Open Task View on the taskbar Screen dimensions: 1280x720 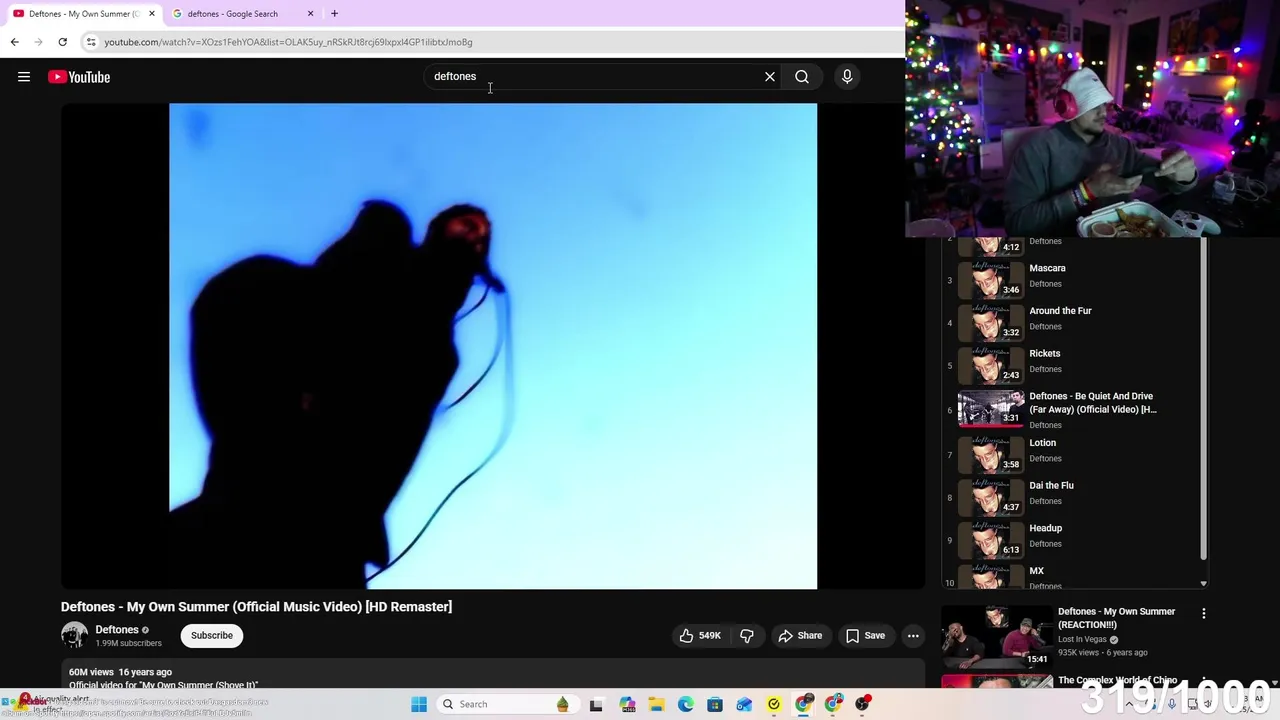click(x=596, y=704)
